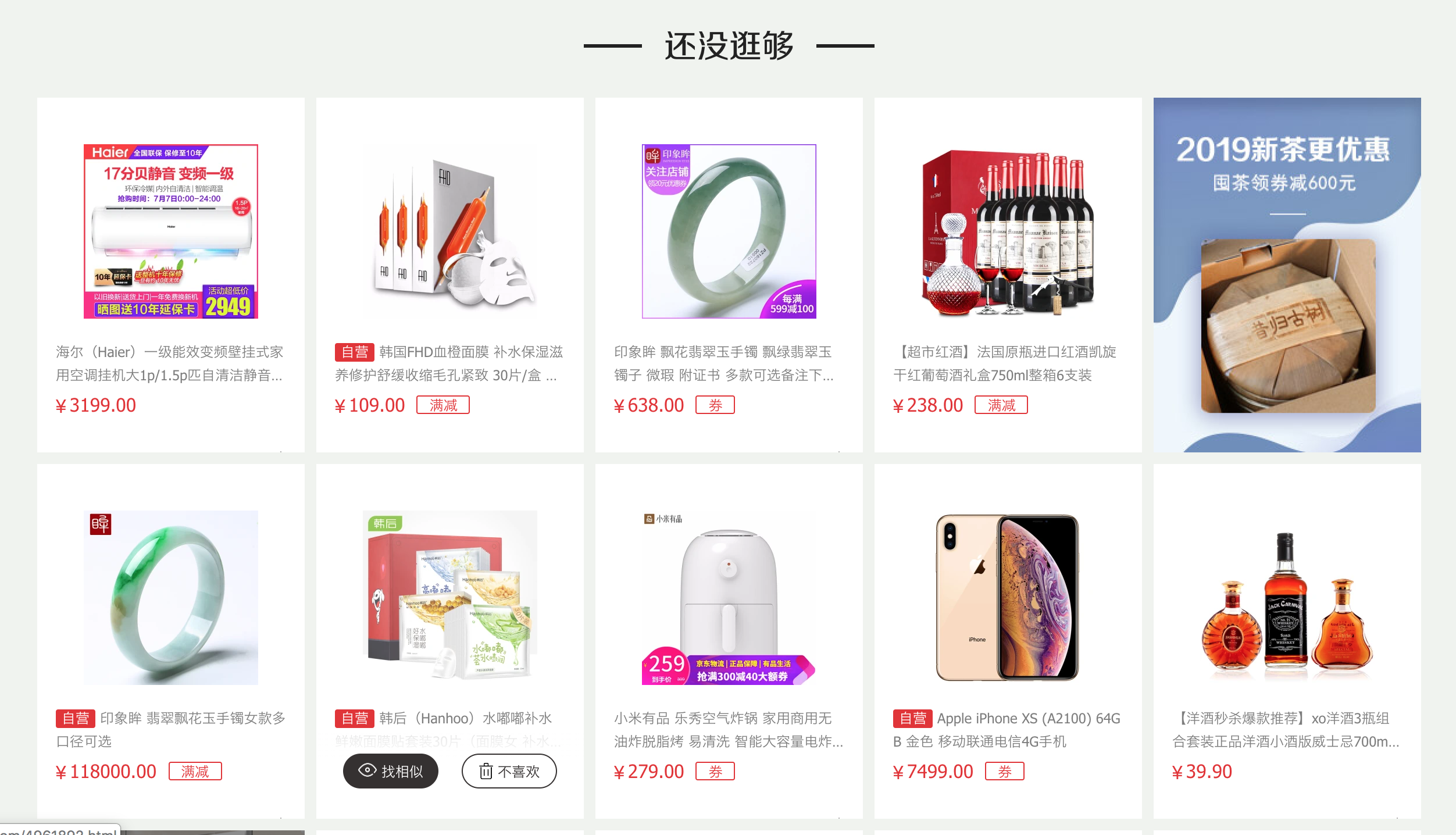Click the 自营 badge on iPhone XS listing
1456x835 pixels.
(x=912, y=718)
